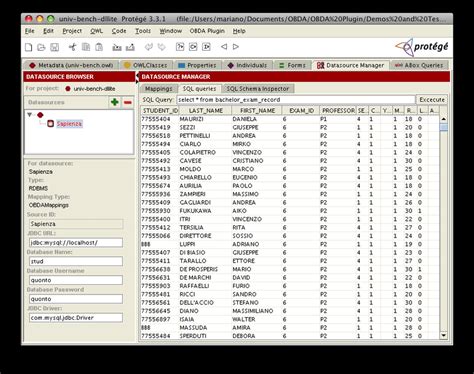The image size is (474, 374).
Task: Click the Open project folder icon
Action: point(41,47)
